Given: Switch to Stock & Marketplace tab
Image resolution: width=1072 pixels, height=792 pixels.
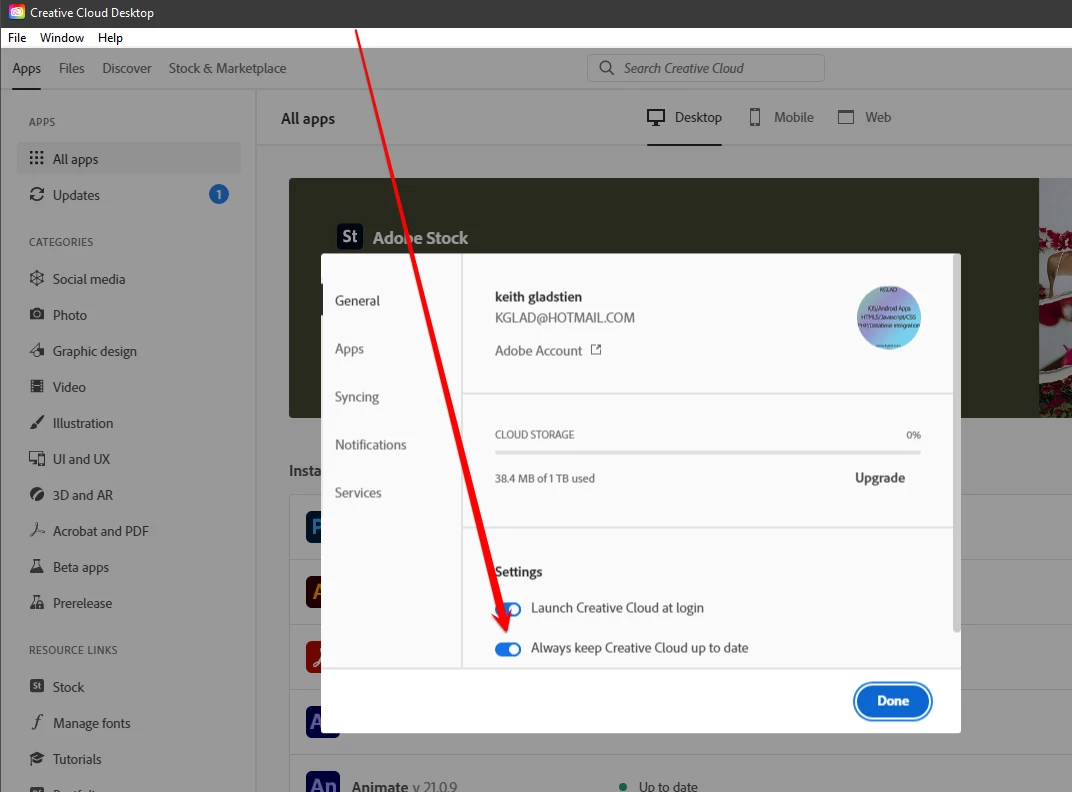Looking at the screenshot, I should [x=228, y=68].
